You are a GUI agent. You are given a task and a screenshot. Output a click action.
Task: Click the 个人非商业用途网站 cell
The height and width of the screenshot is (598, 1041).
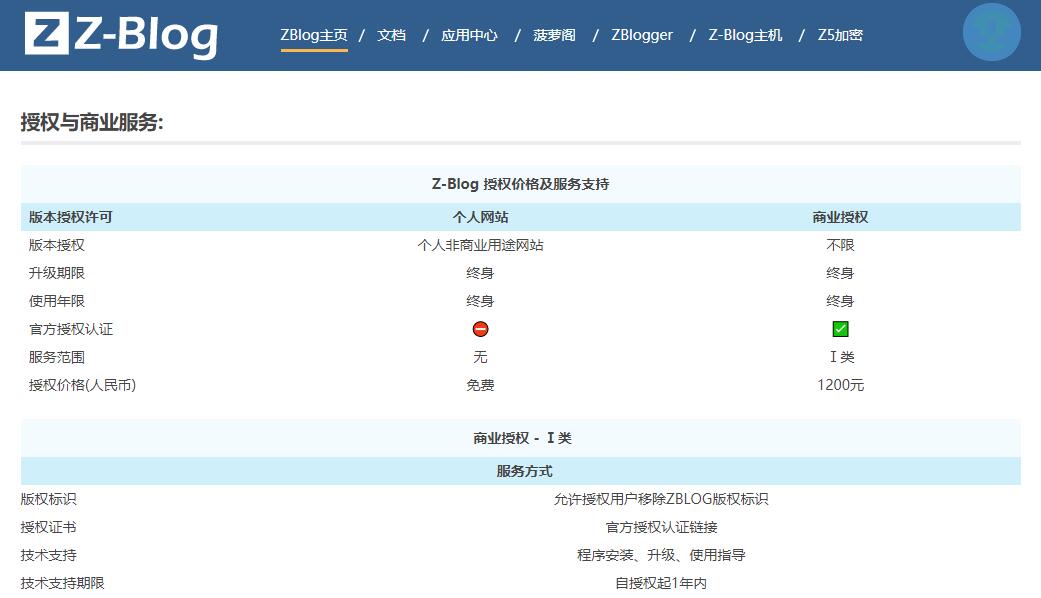(480, 245)
